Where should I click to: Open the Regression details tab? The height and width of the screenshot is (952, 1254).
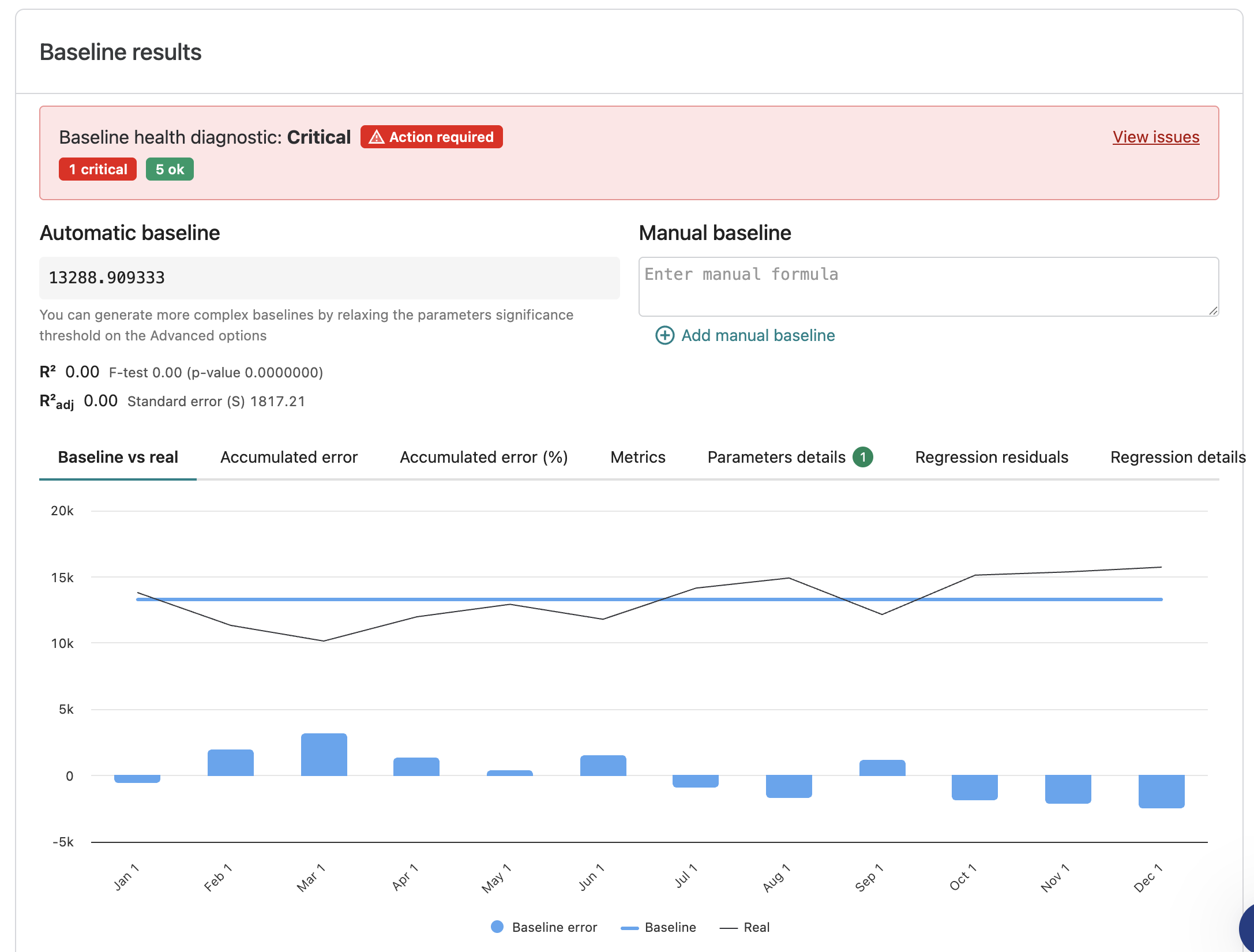pos(1178,457)
